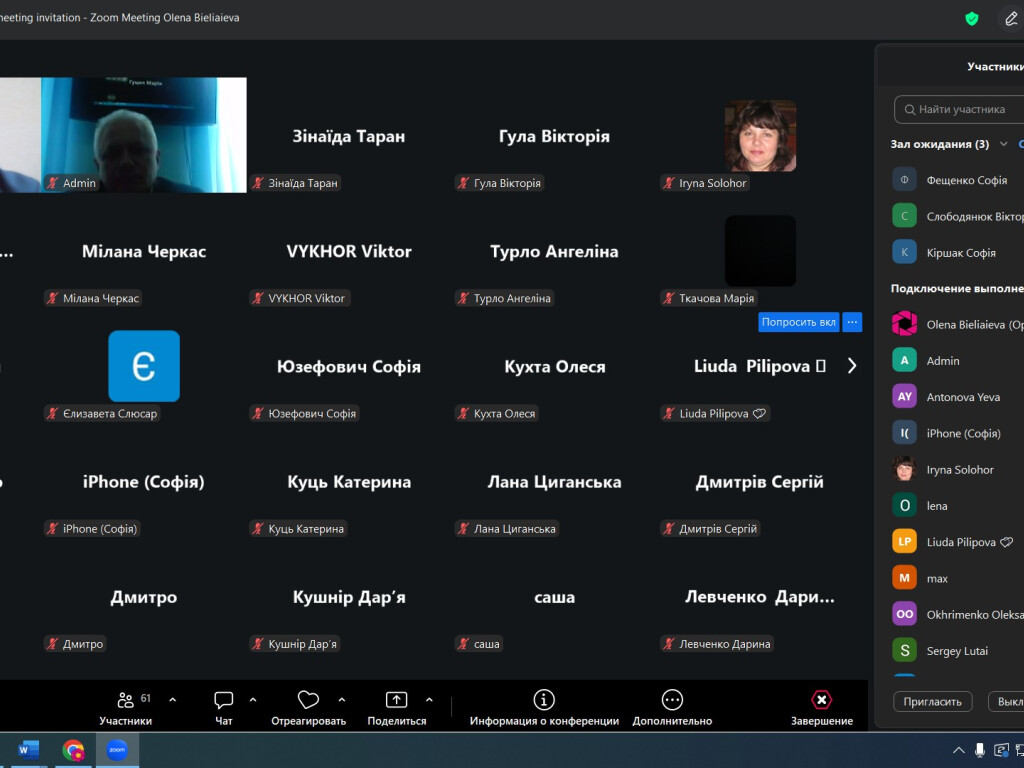Click muted mic icon on VYKHOR Viktor tile

click(x=259, y=298)
